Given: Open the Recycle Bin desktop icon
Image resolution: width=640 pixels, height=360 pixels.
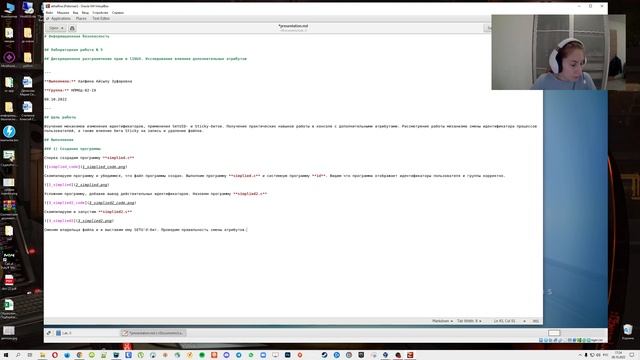Looking at the screenshot, I should [x=628, y=331].
